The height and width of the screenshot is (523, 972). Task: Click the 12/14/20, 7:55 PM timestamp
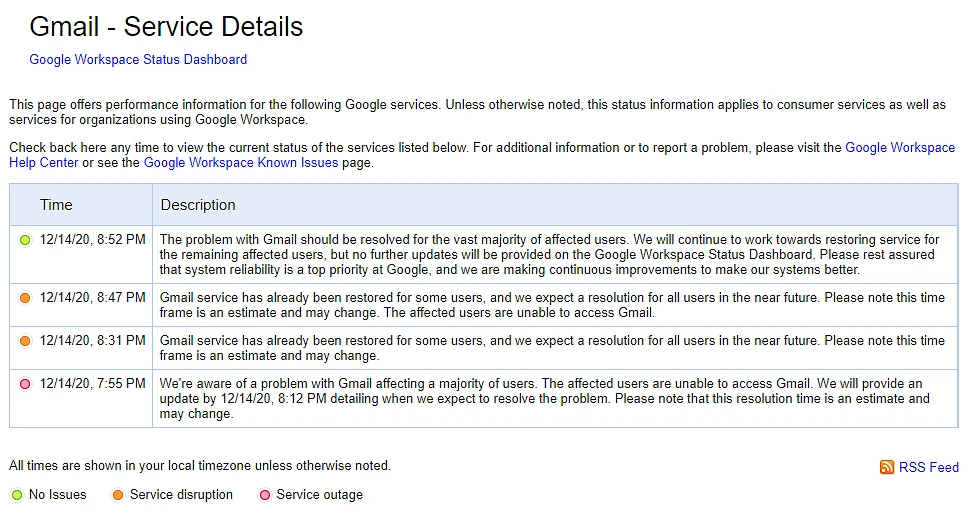pos(92,384)
